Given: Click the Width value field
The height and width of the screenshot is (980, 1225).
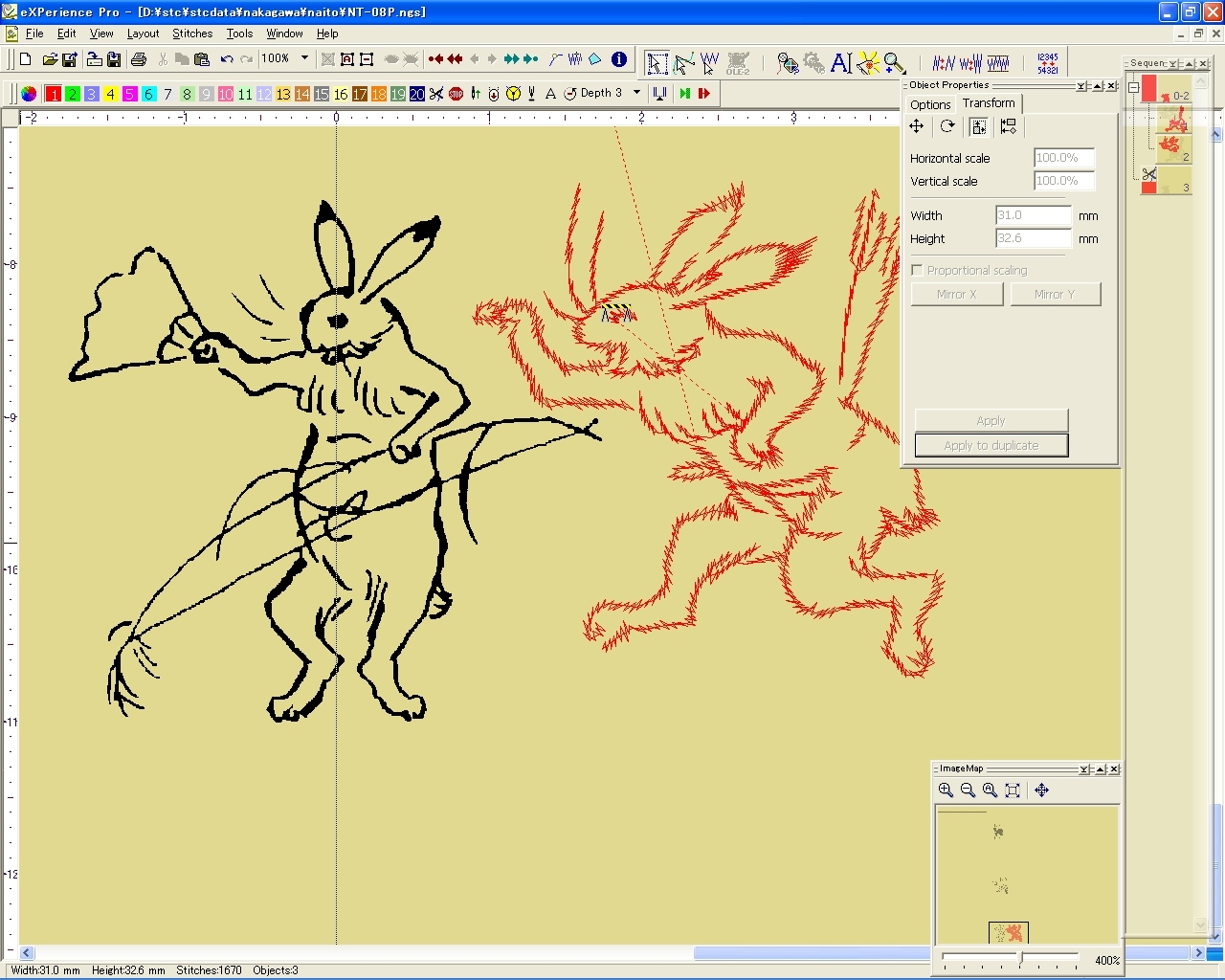Looking at the screenshot, I should [1033, 215].
